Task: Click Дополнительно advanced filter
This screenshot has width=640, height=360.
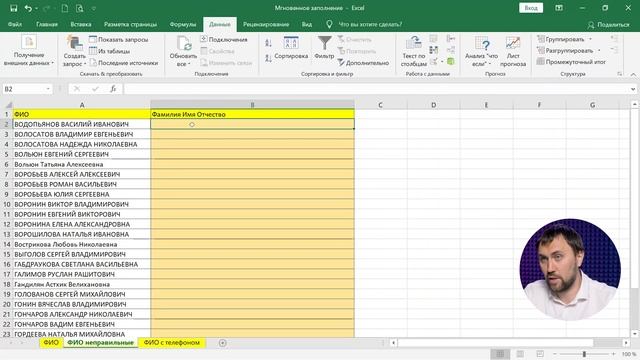Action: (363, 63)
